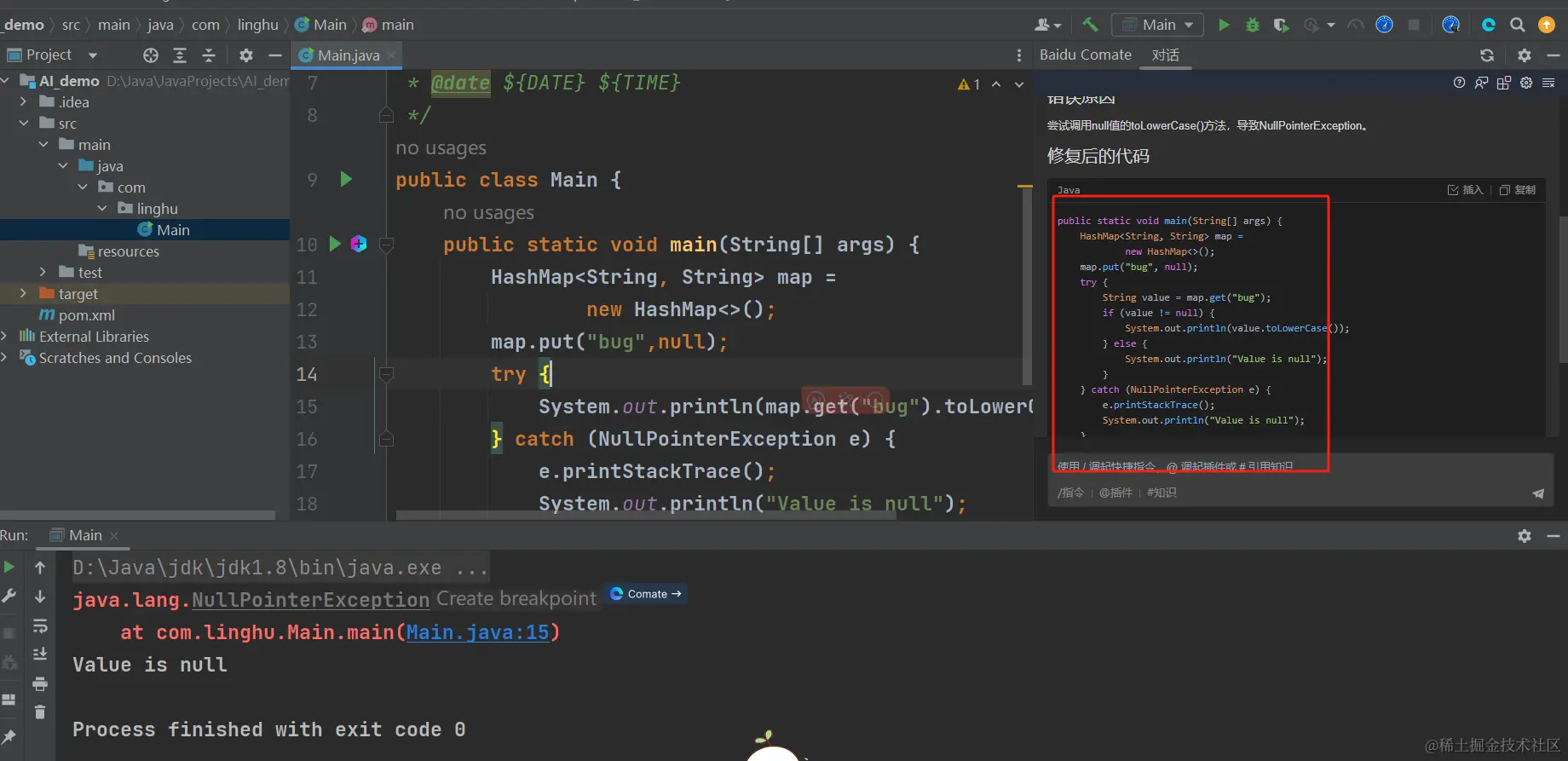
Task: Expand the target folder
Action: [23, 293]
